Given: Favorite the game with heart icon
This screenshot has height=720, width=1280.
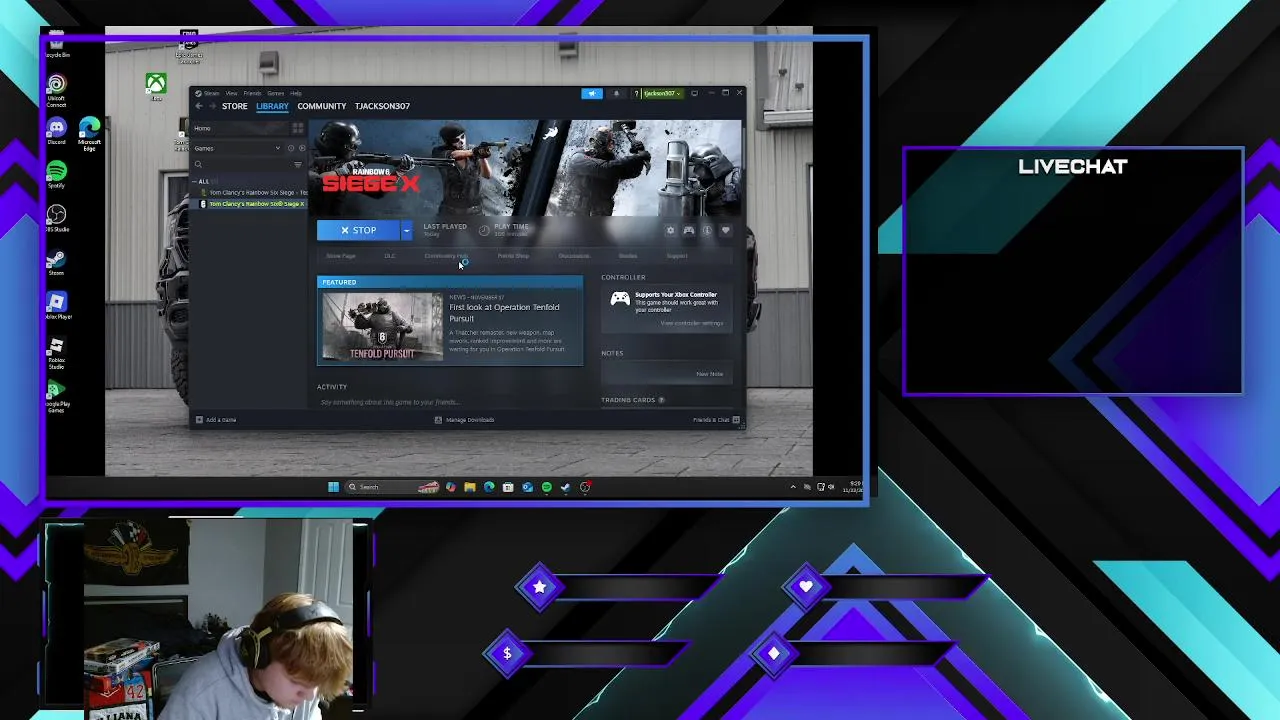Looking at the screenshot, I should pyautogui.click(x=726, y=231).
